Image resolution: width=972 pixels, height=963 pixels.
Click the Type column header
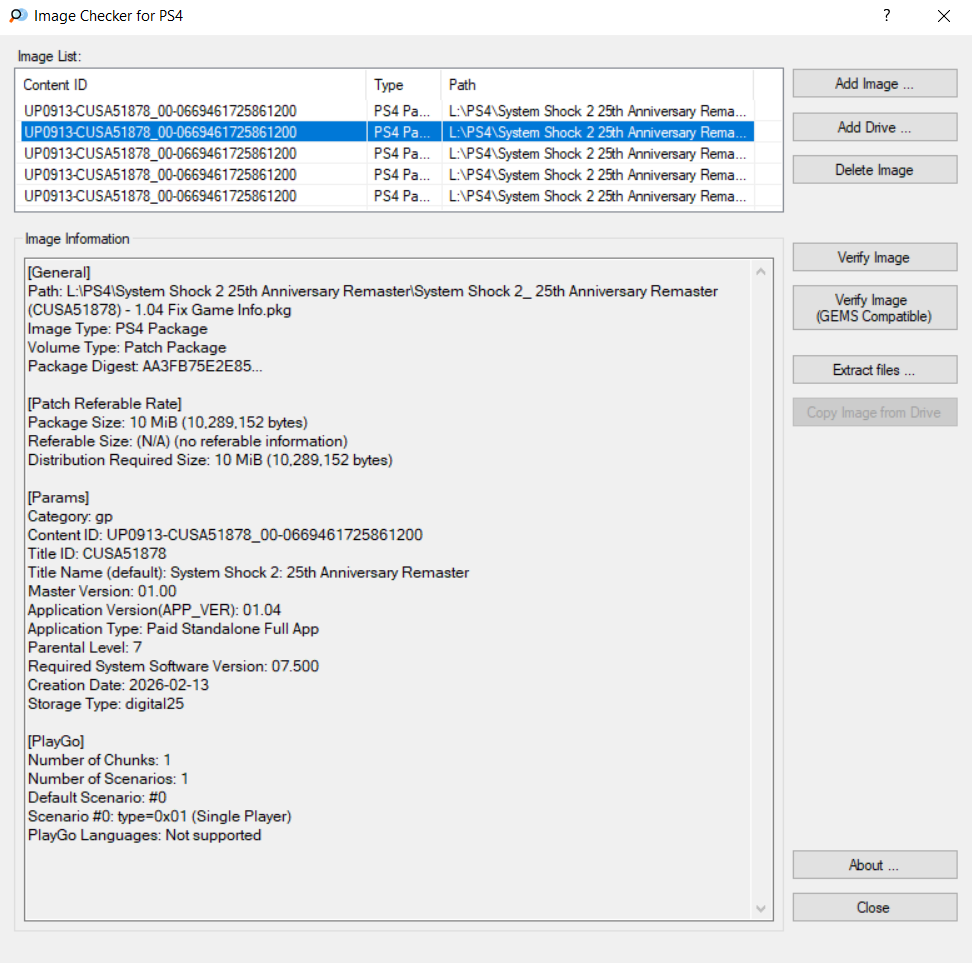(x=403, y=85)
